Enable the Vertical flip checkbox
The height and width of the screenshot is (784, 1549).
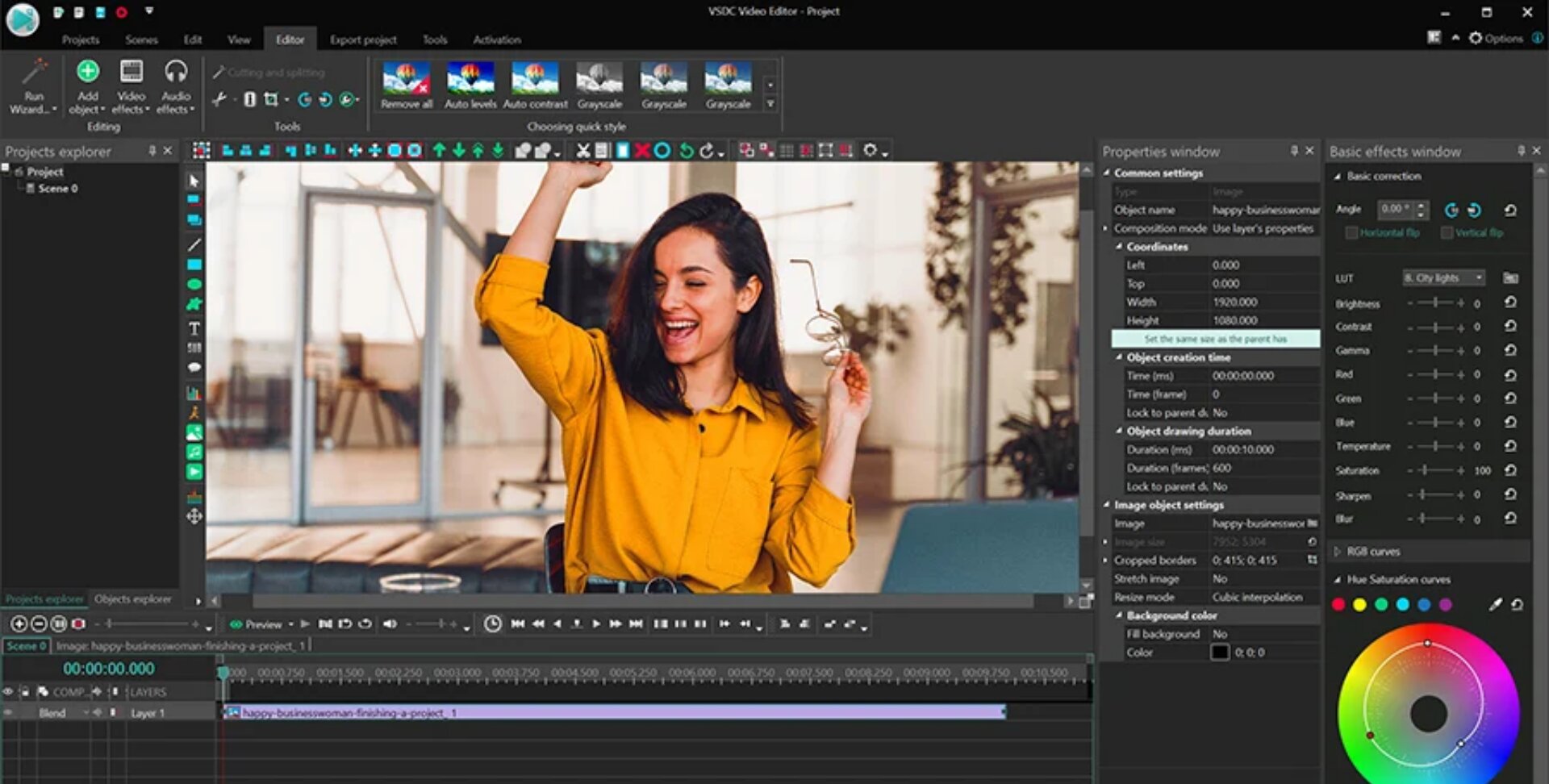[x=1447, y=233]
